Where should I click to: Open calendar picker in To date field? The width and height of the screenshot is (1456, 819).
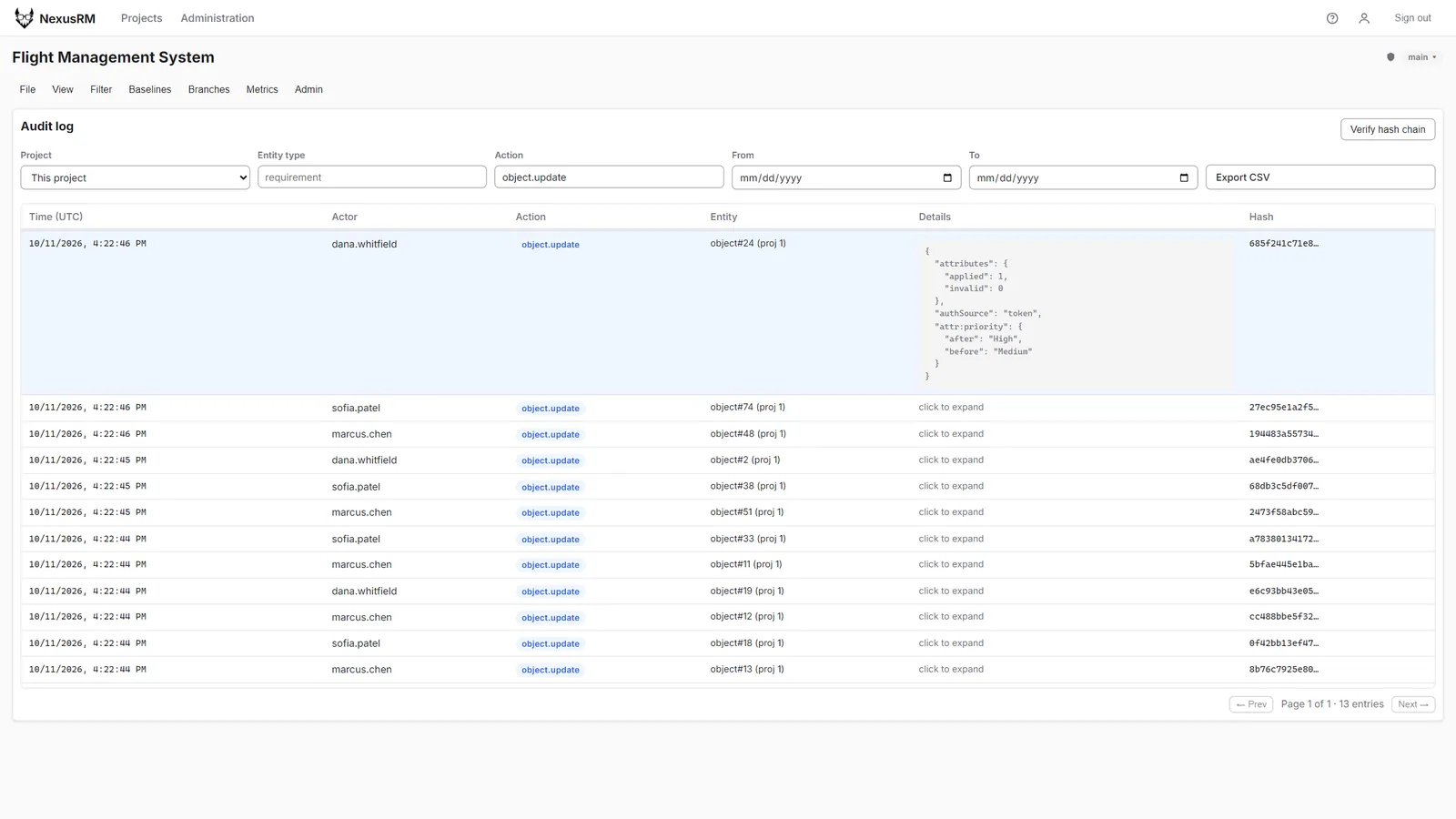point(1184,177)
